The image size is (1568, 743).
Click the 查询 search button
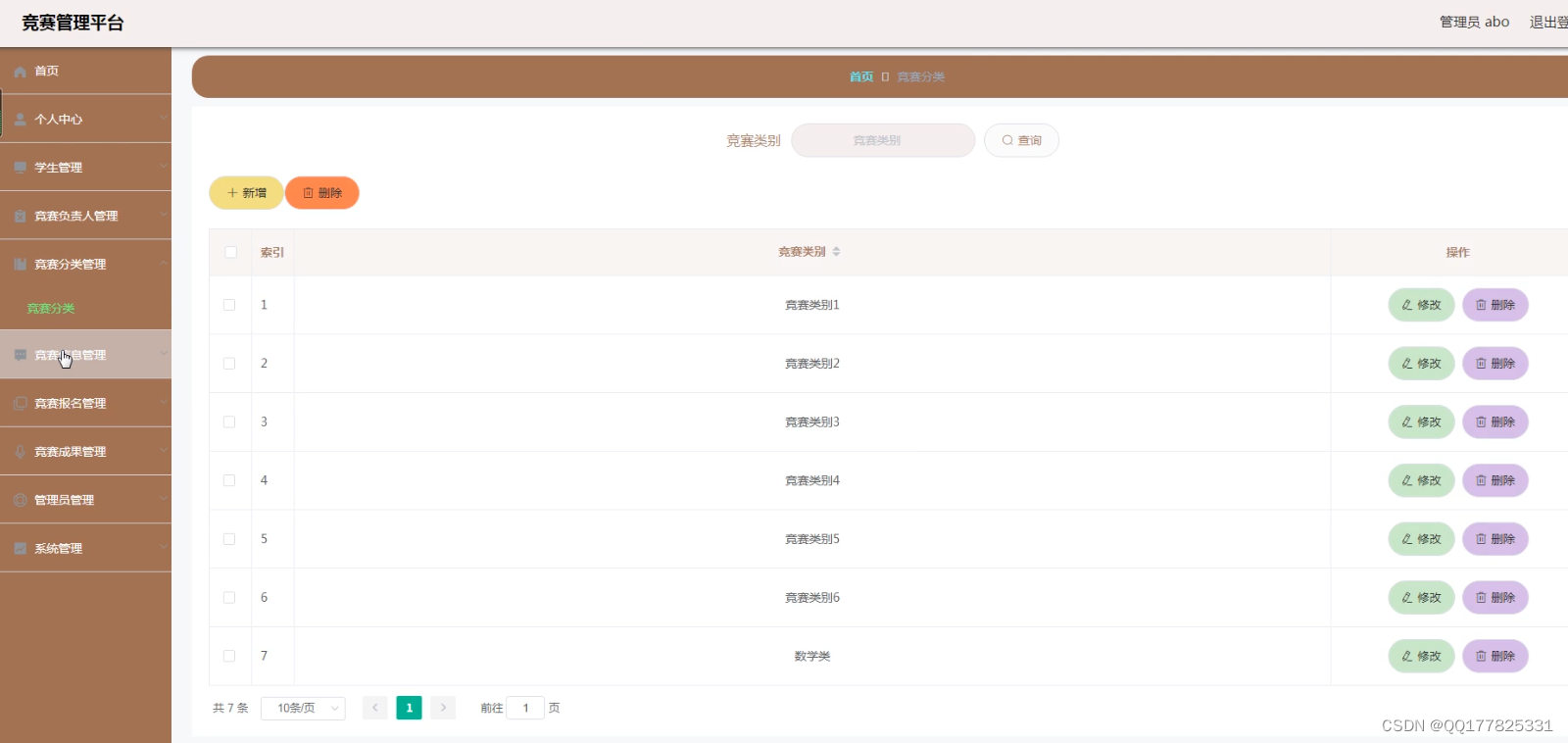coord(1021,140)
